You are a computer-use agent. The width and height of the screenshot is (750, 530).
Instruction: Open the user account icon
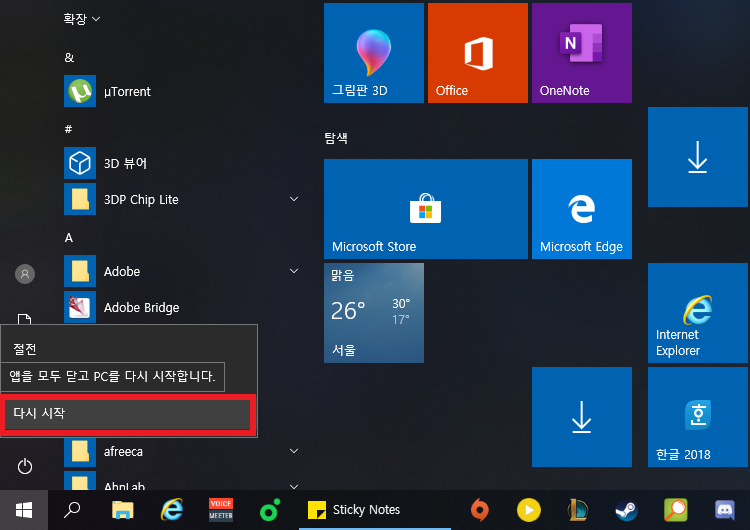coord(25,274)
